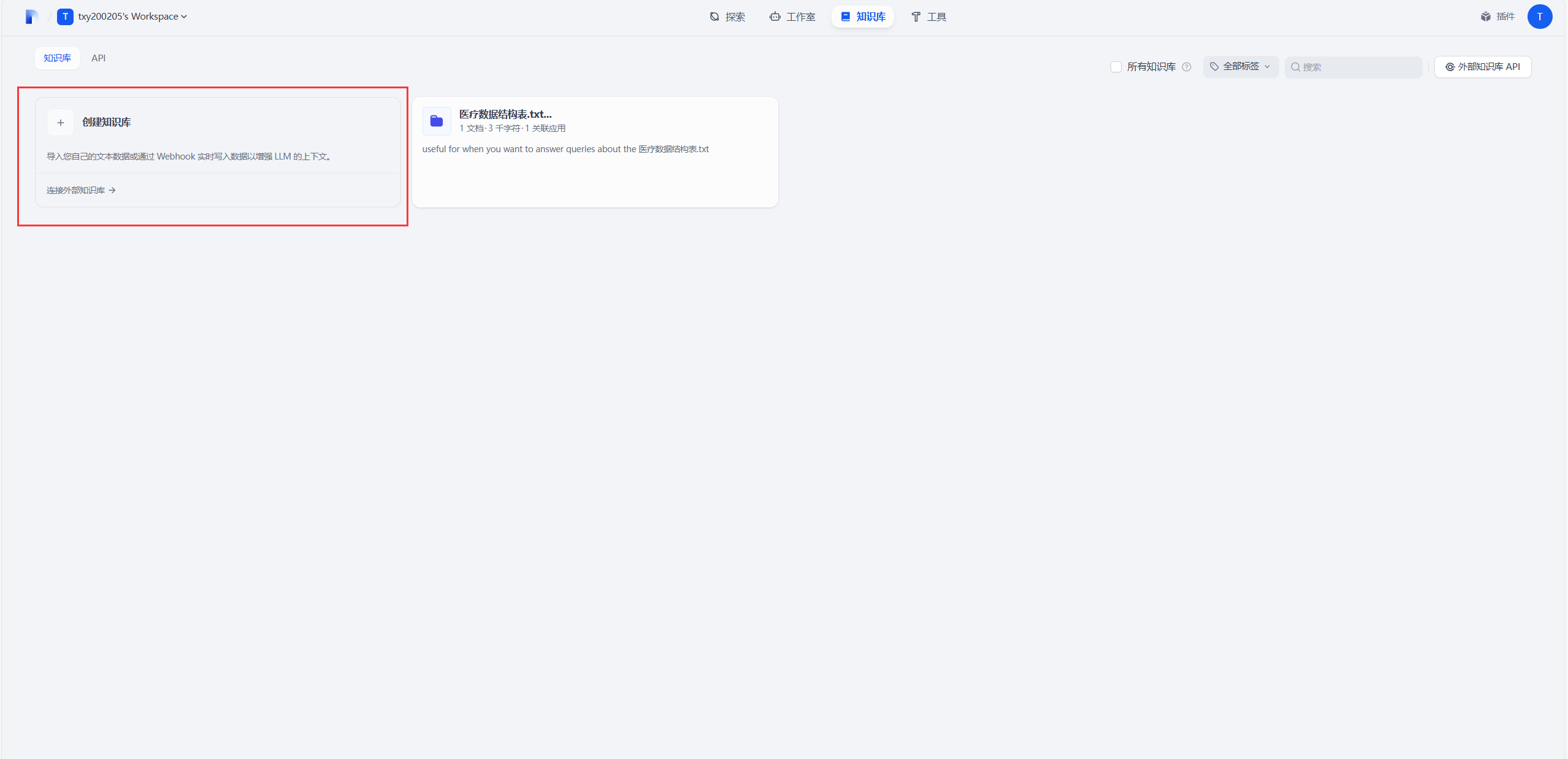The height and width of the screenshot is (759, 1568).
Task: Expand the 全部标签 tag filter dropdown
Action: 1240,66
